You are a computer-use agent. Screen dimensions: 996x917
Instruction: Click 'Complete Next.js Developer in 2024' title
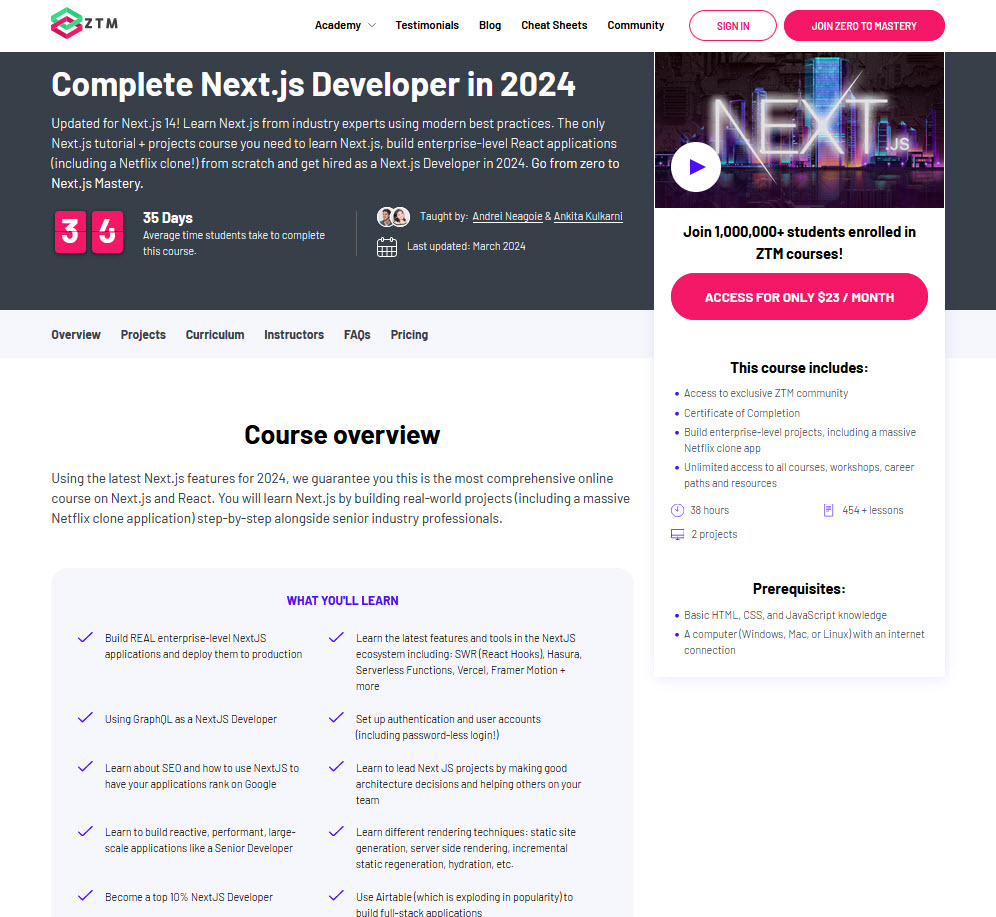[313, 84]
